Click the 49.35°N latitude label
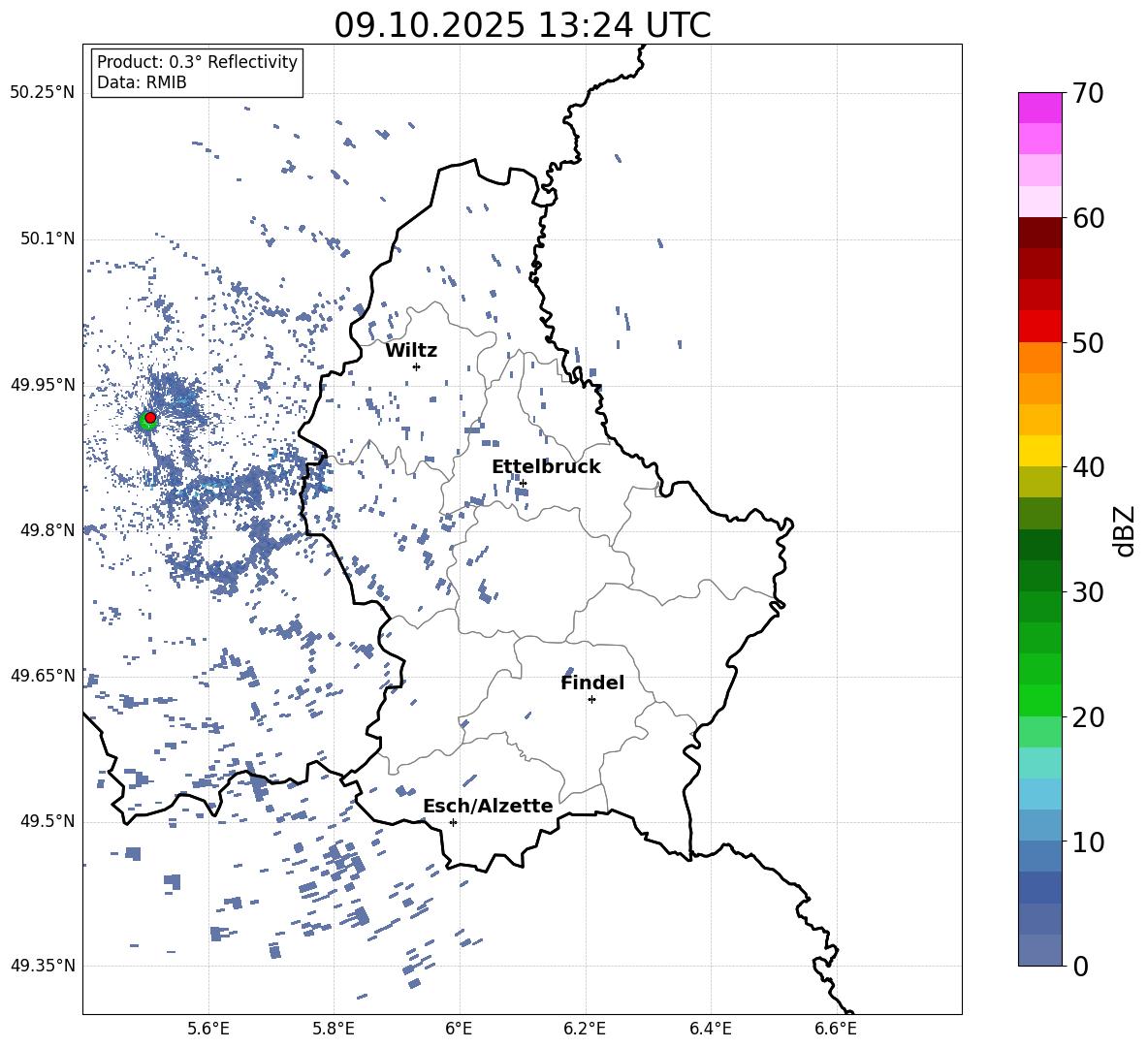This screenshot has height=1048, width=1148. [x=43, y=966]
